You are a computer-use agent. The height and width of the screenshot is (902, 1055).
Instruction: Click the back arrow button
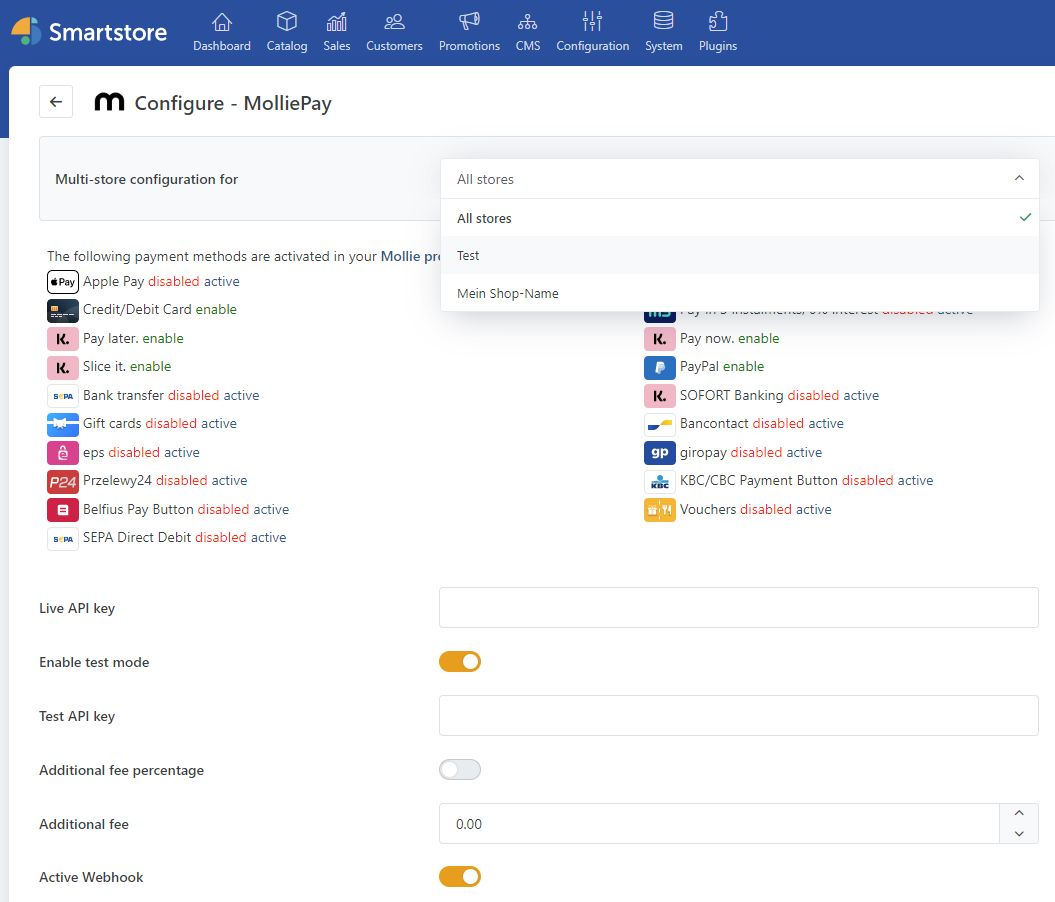[x=56, y=102]
